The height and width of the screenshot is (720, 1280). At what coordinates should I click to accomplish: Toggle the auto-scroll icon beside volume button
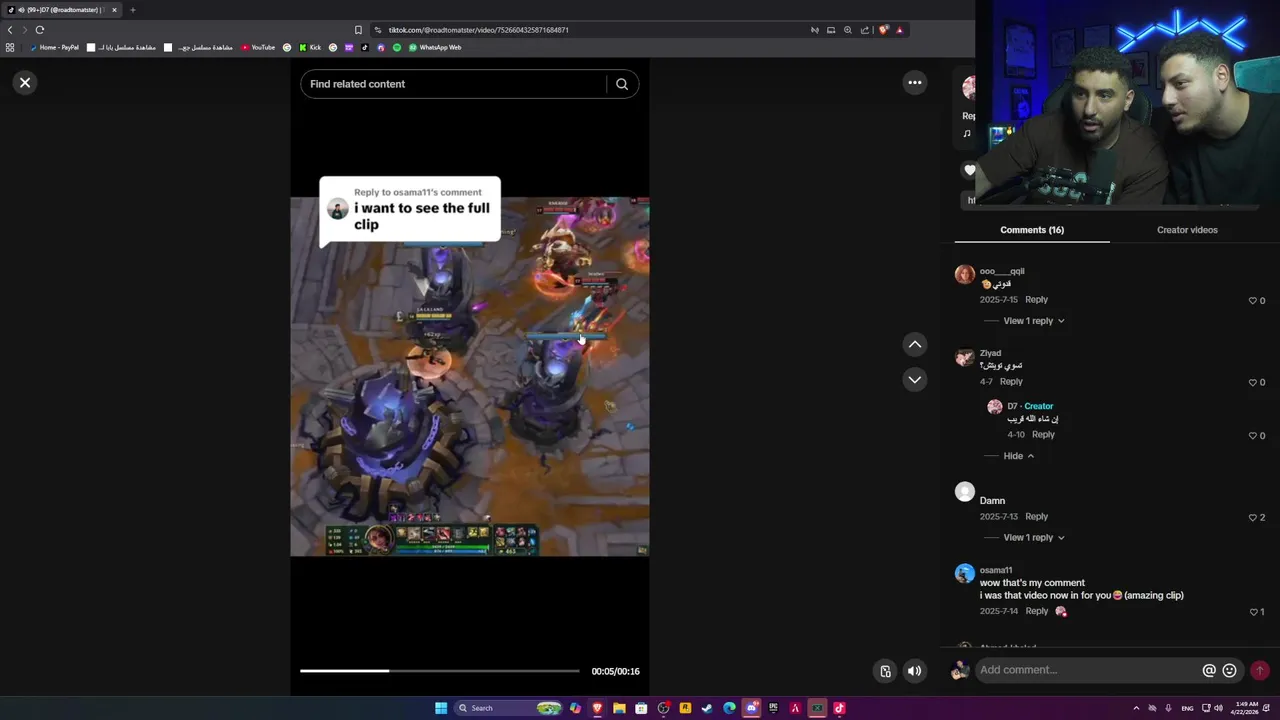[x=885, y=671]
